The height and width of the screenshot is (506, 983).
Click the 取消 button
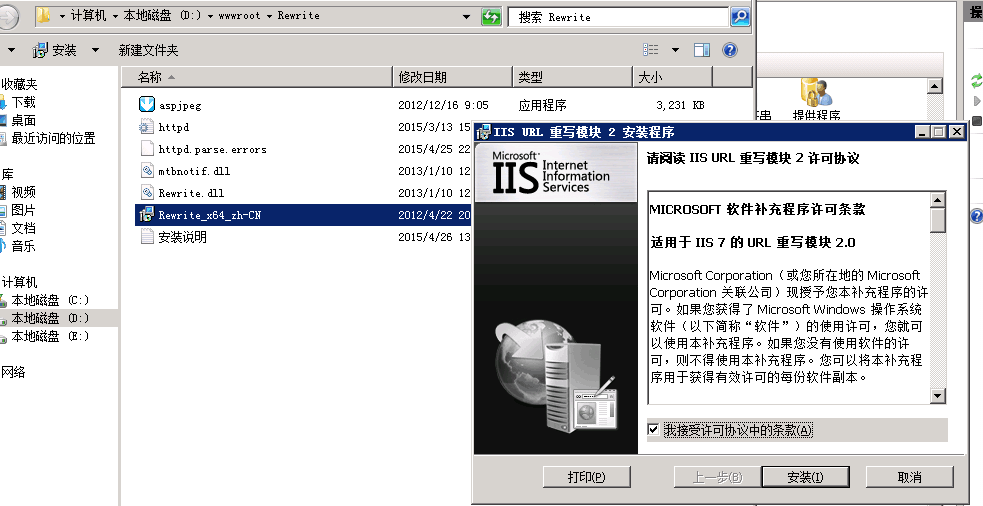click(909, 477)
